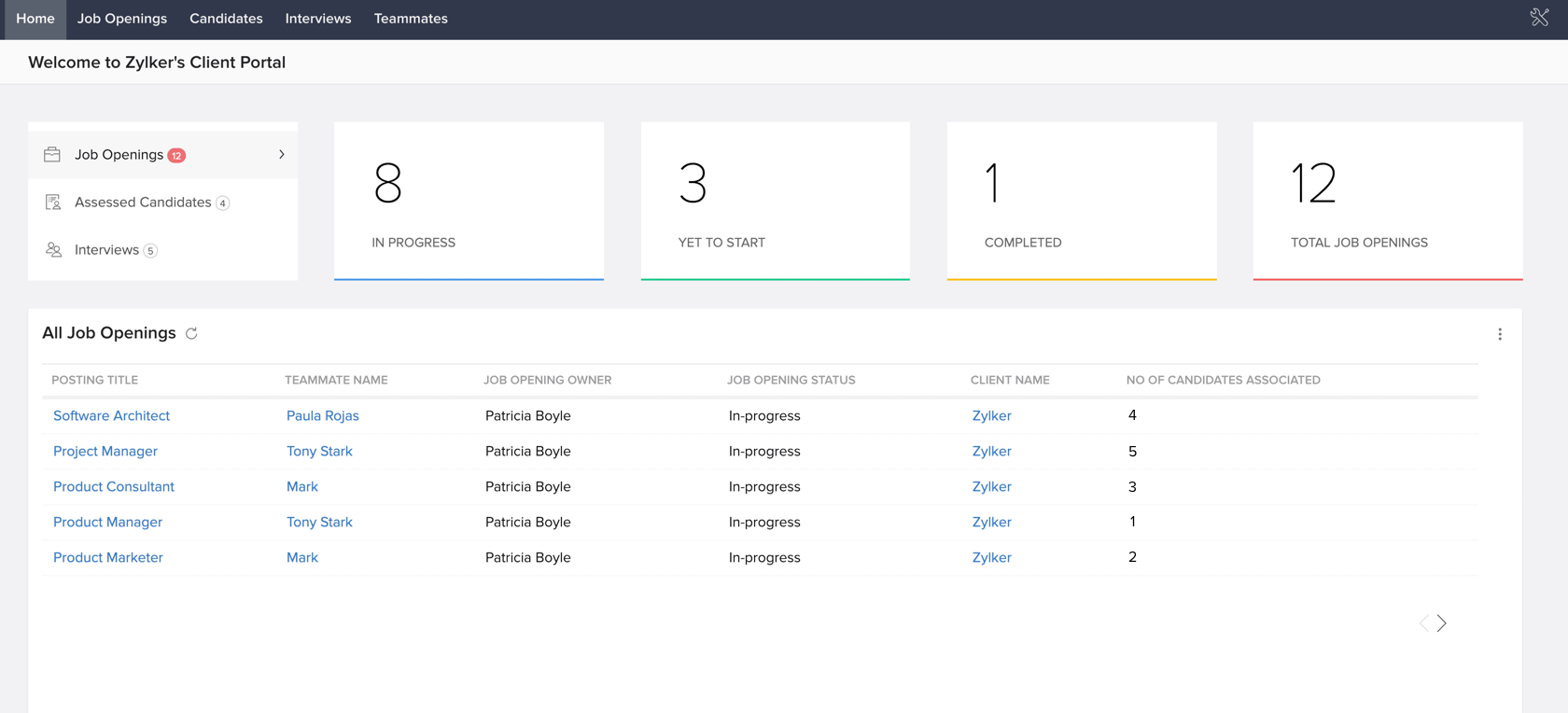
Task: Open the Software Architect job posting
Action: click(111, 416)
